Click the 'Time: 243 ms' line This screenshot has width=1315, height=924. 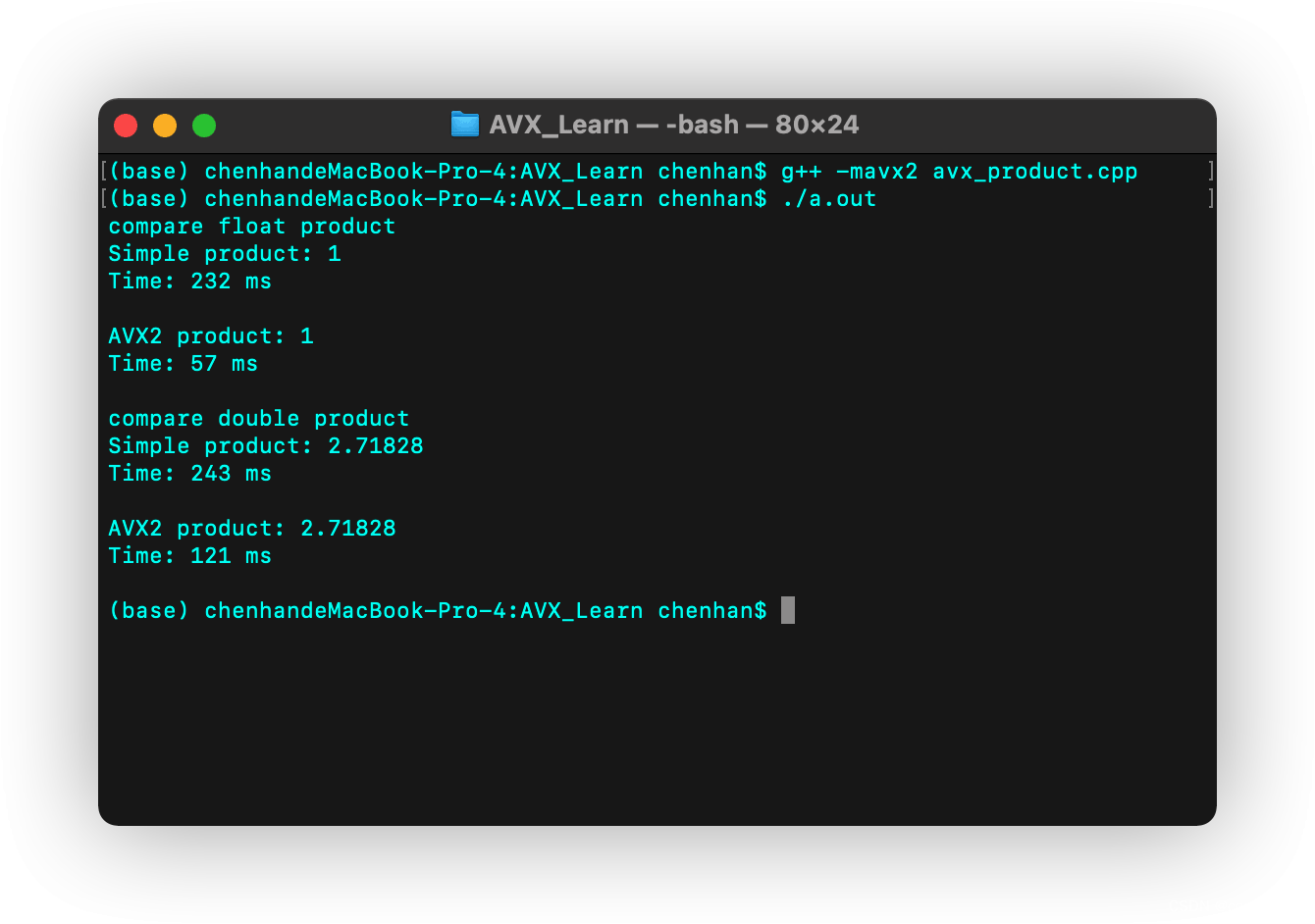[190, 474]
